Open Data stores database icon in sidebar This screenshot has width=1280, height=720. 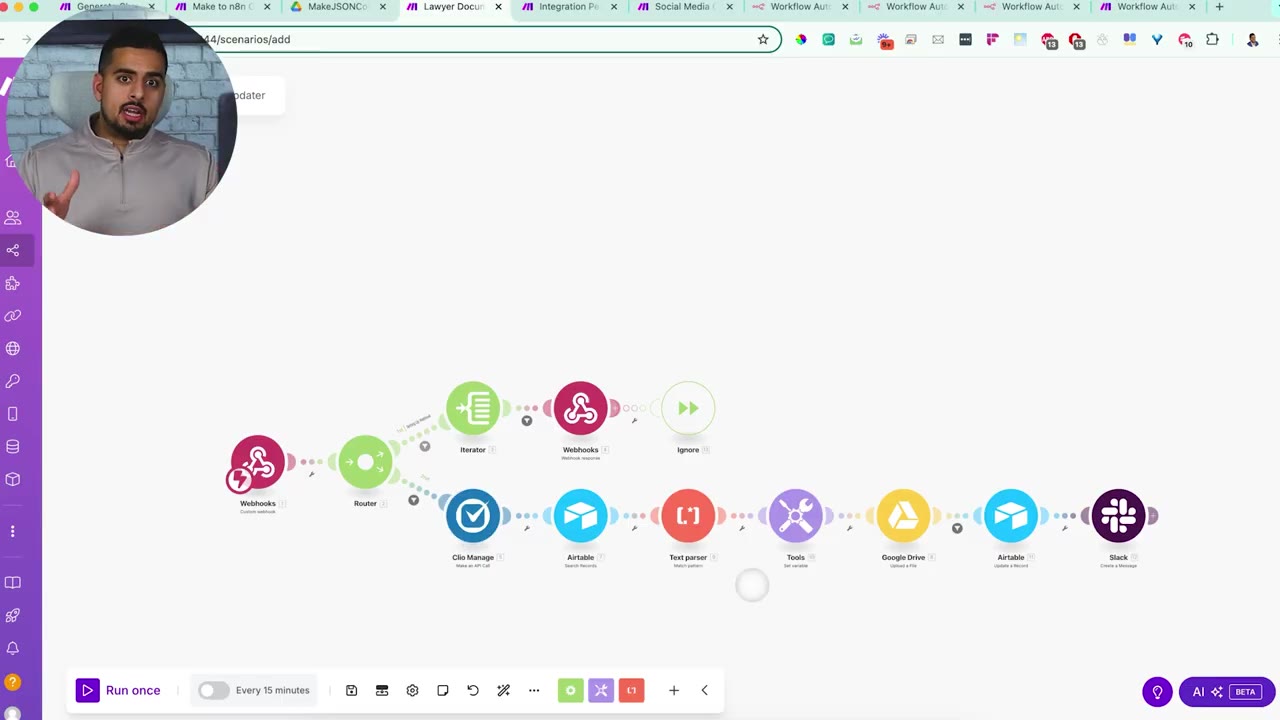(13, 447)
